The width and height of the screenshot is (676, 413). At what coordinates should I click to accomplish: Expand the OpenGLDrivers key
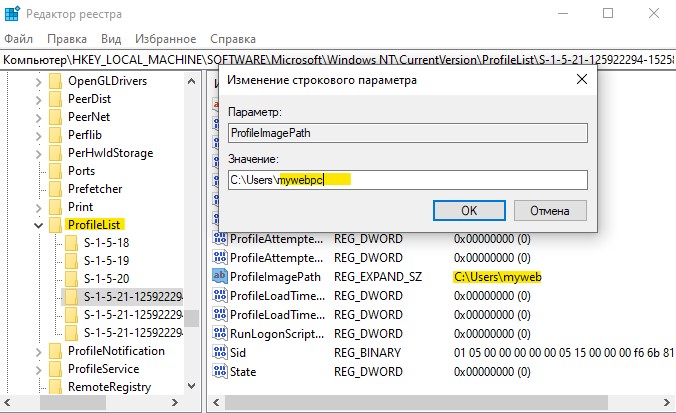point(38,81)
